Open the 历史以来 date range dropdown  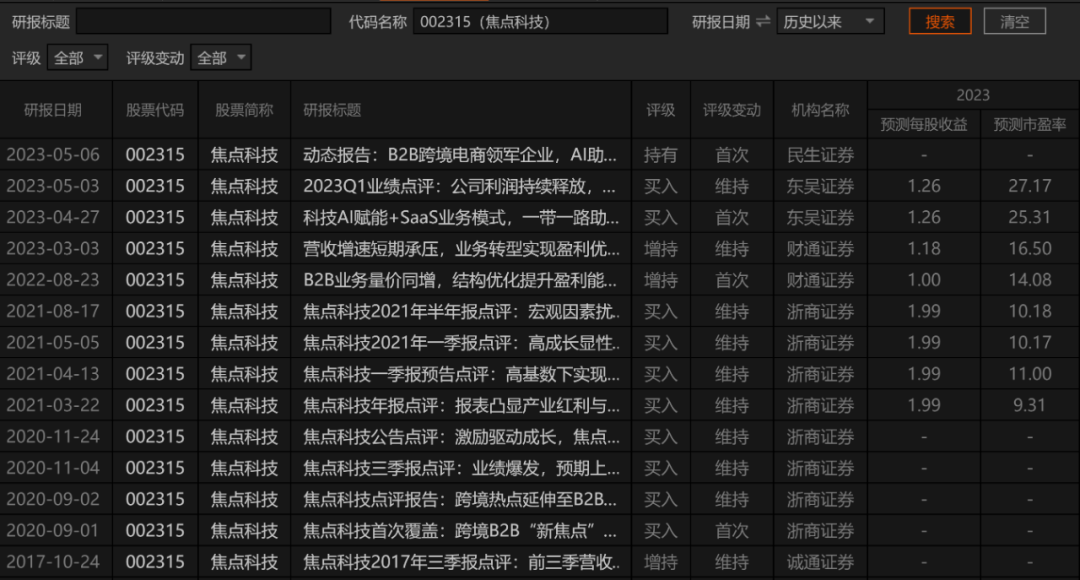coord(830,22)
